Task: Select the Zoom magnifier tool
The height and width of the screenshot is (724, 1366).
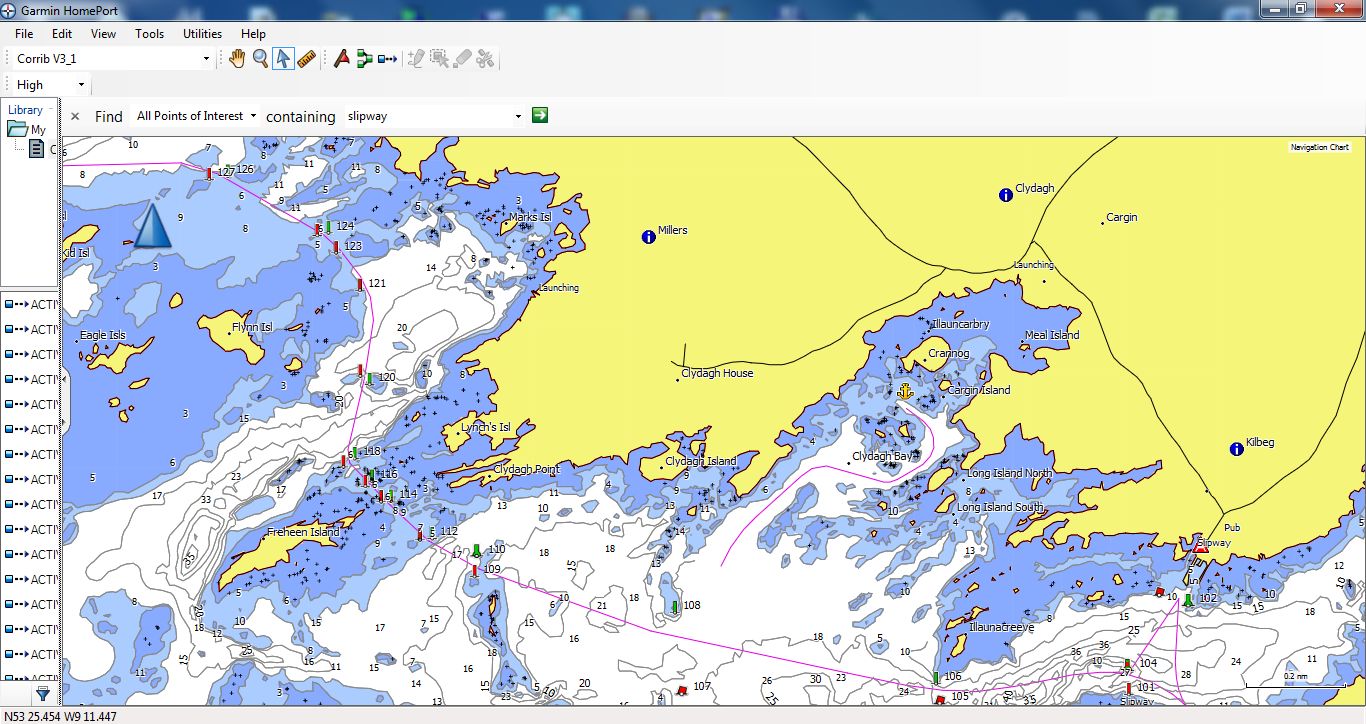Action: [x=260, y=59]
